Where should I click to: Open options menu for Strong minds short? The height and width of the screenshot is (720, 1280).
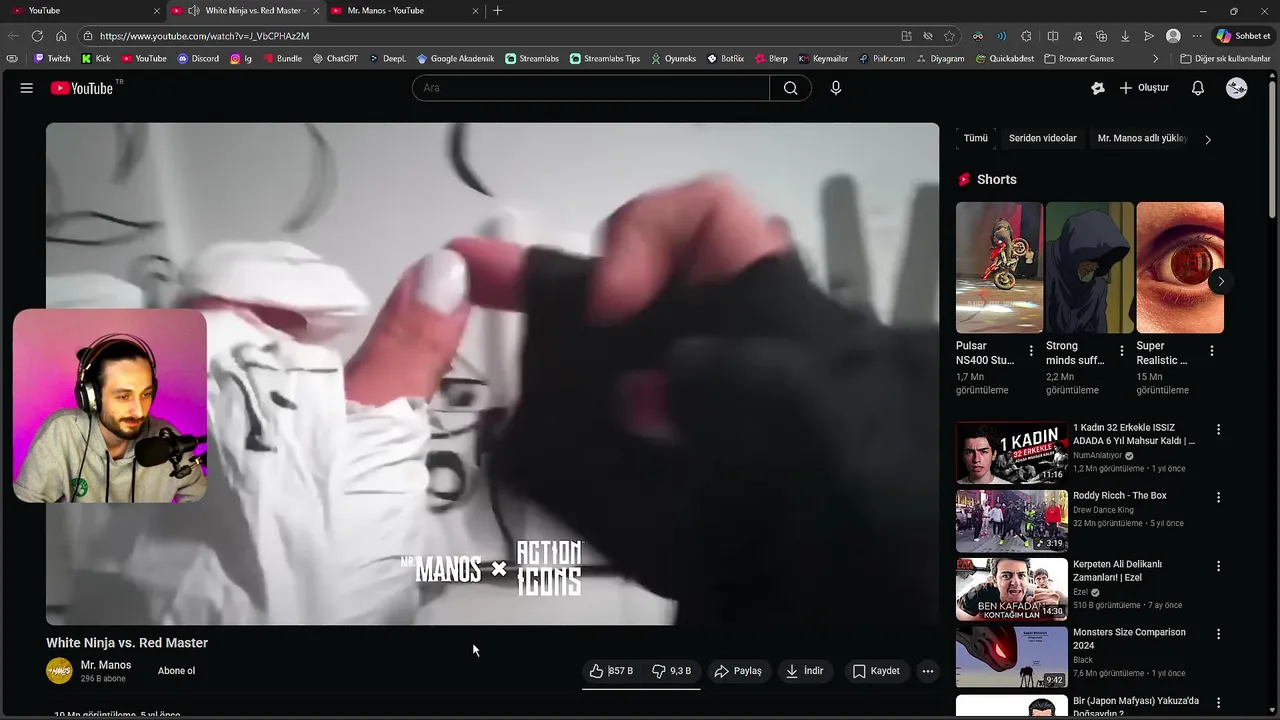point(1121,351)
